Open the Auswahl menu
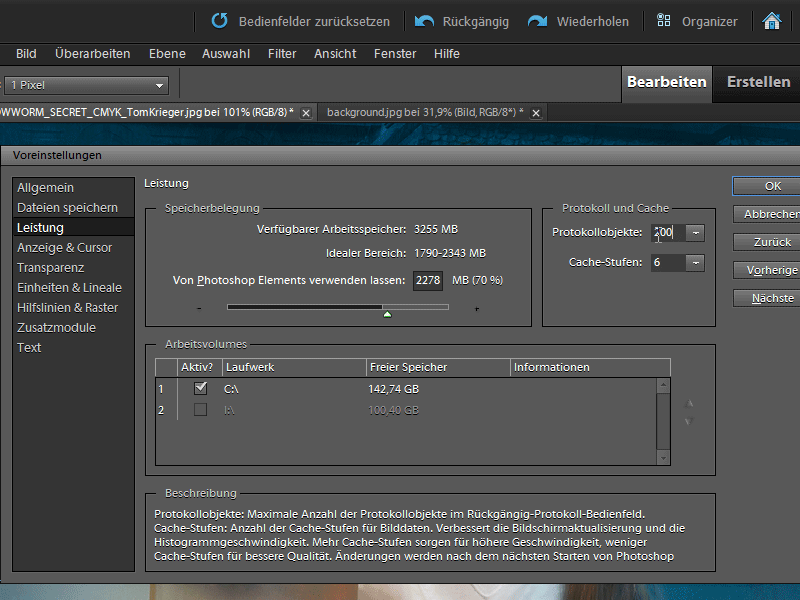 tap(226, 54)
